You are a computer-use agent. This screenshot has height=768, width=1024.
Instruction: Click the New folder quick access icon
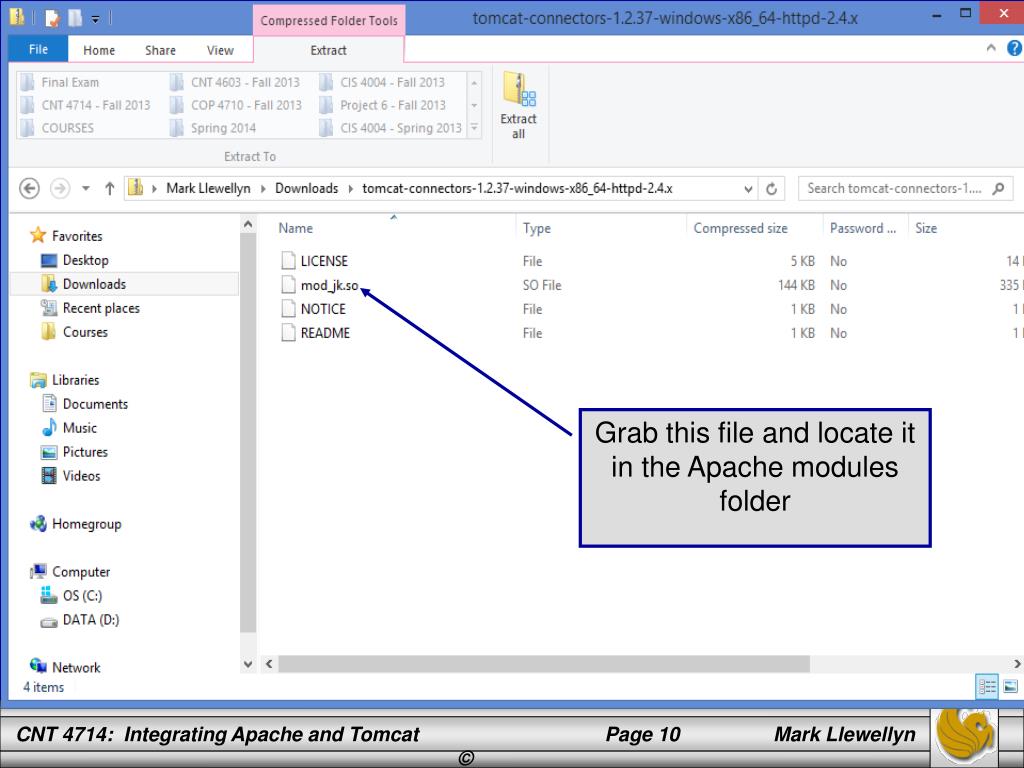tap(75, 18)
